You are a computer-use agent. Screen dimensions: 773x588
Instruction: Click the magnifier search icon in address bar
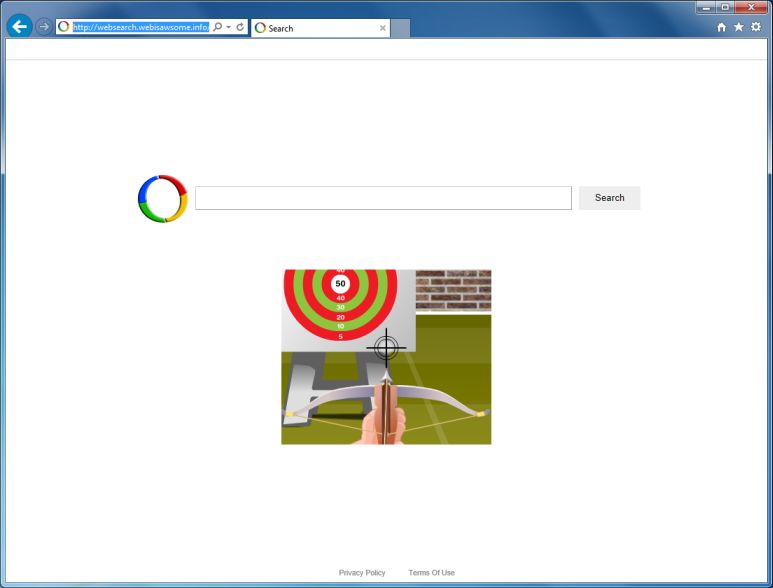click(x=217, y=27)
